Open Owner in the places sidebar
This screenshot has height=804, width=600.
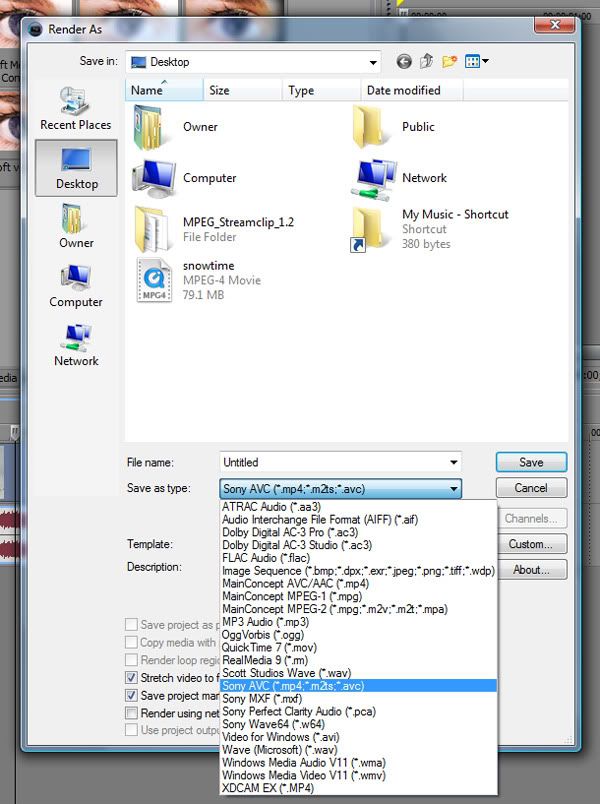(x=76, y=226)
